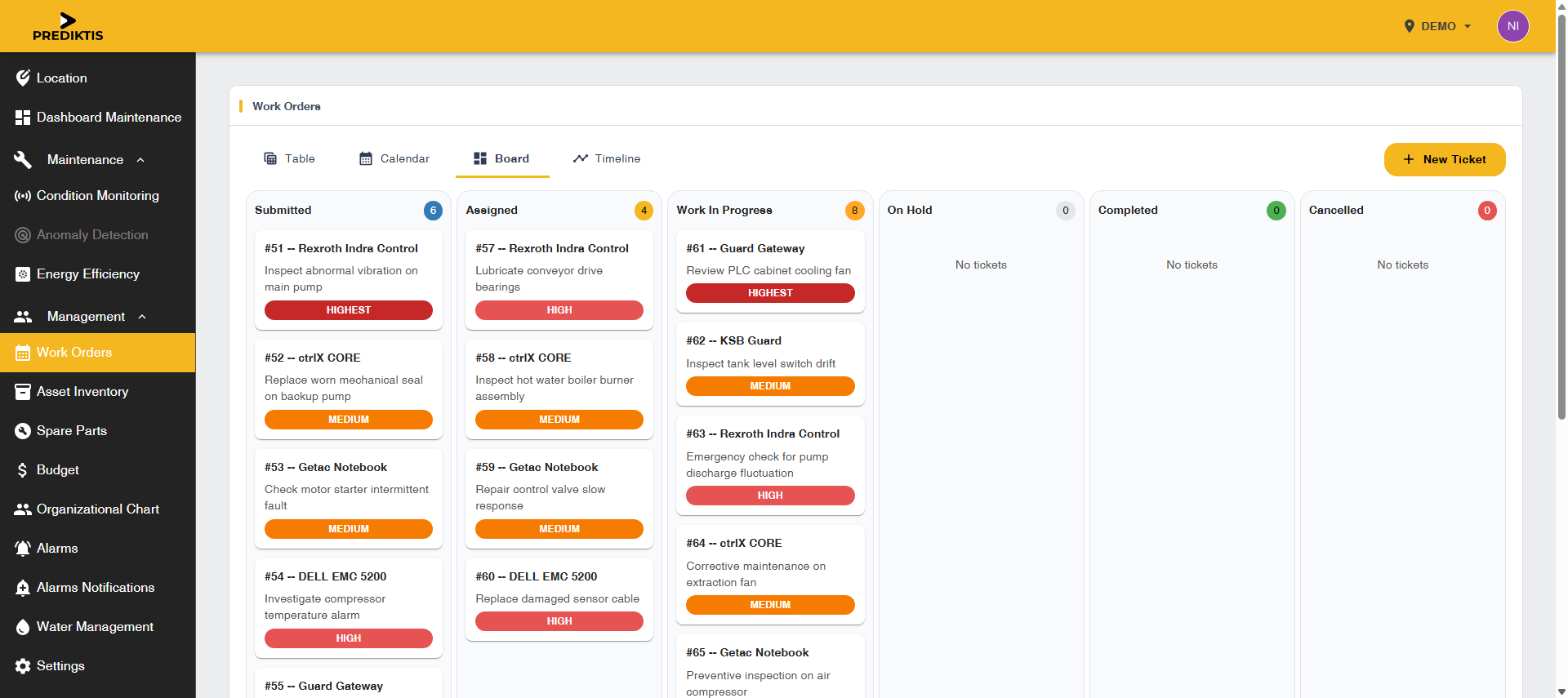Click HIGH priority badge on ticket #60
Screen dimensions: 1568x698
click(559, 621)
